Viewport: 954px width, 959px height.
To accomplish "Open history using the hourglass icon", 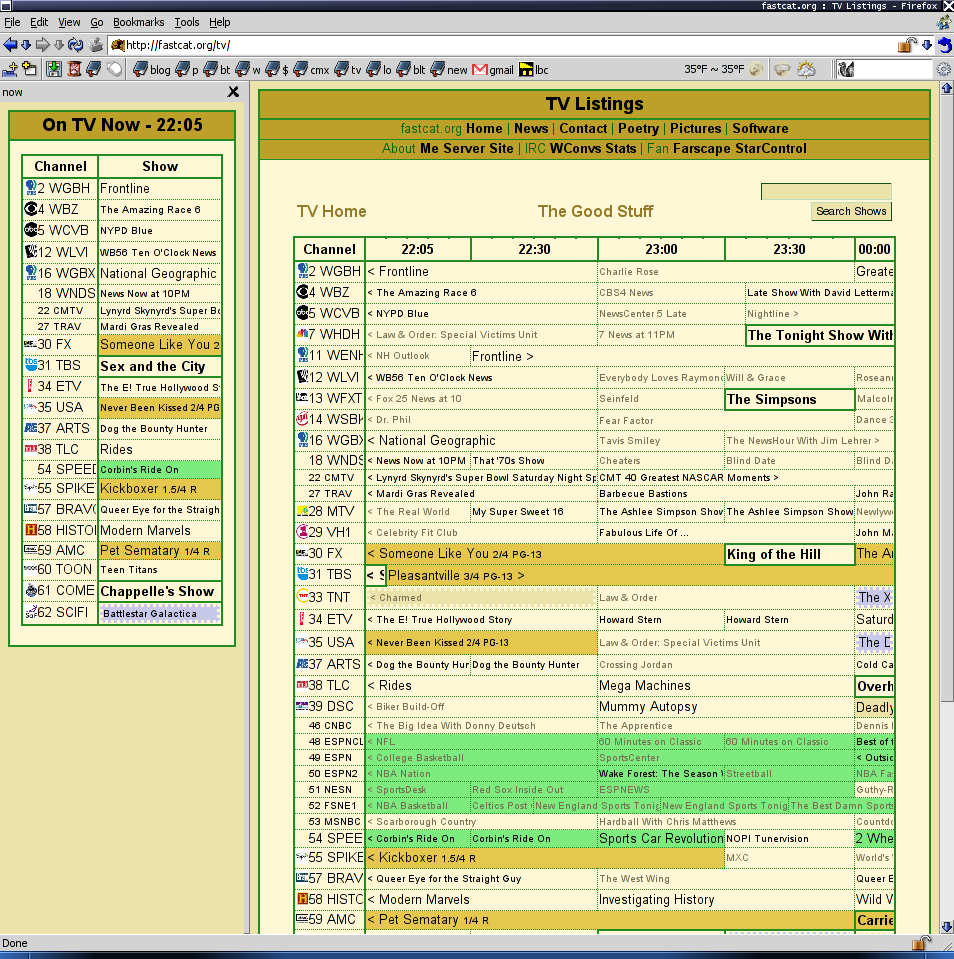I will click(x=74, y=69).
